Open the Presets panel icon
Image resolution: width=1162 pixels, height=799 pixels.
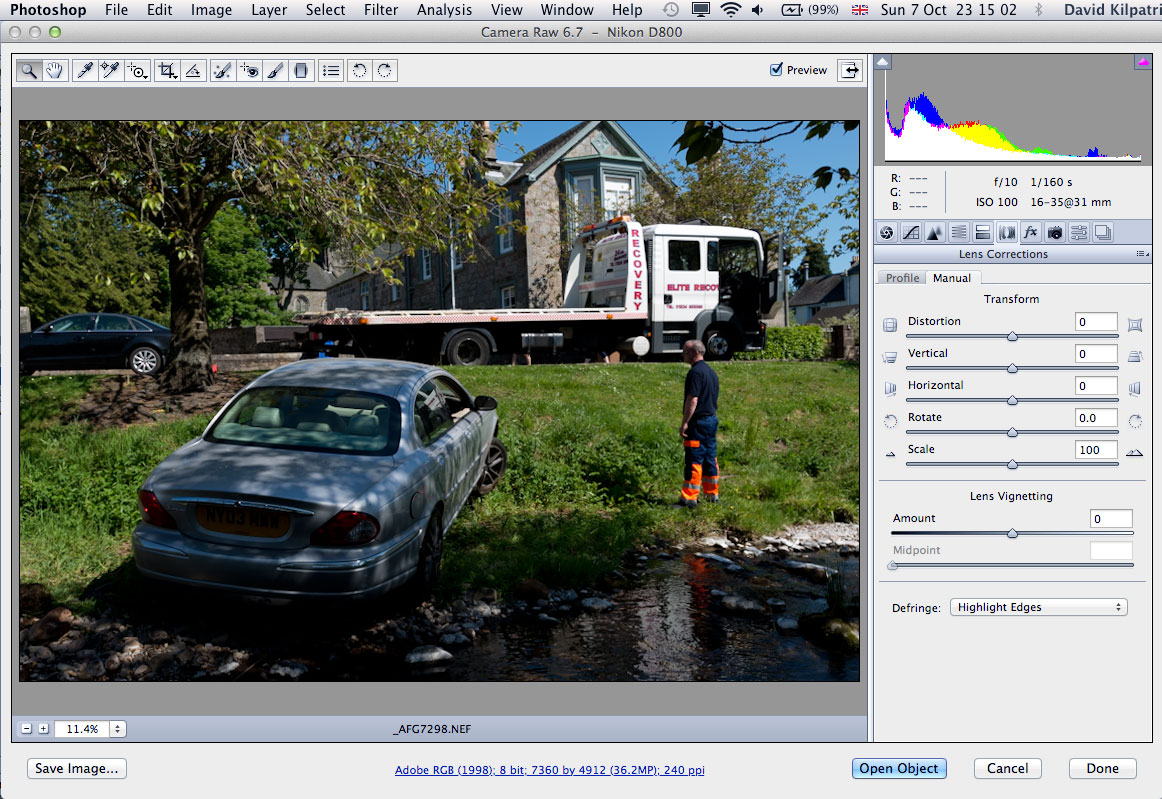(1078, 233)
